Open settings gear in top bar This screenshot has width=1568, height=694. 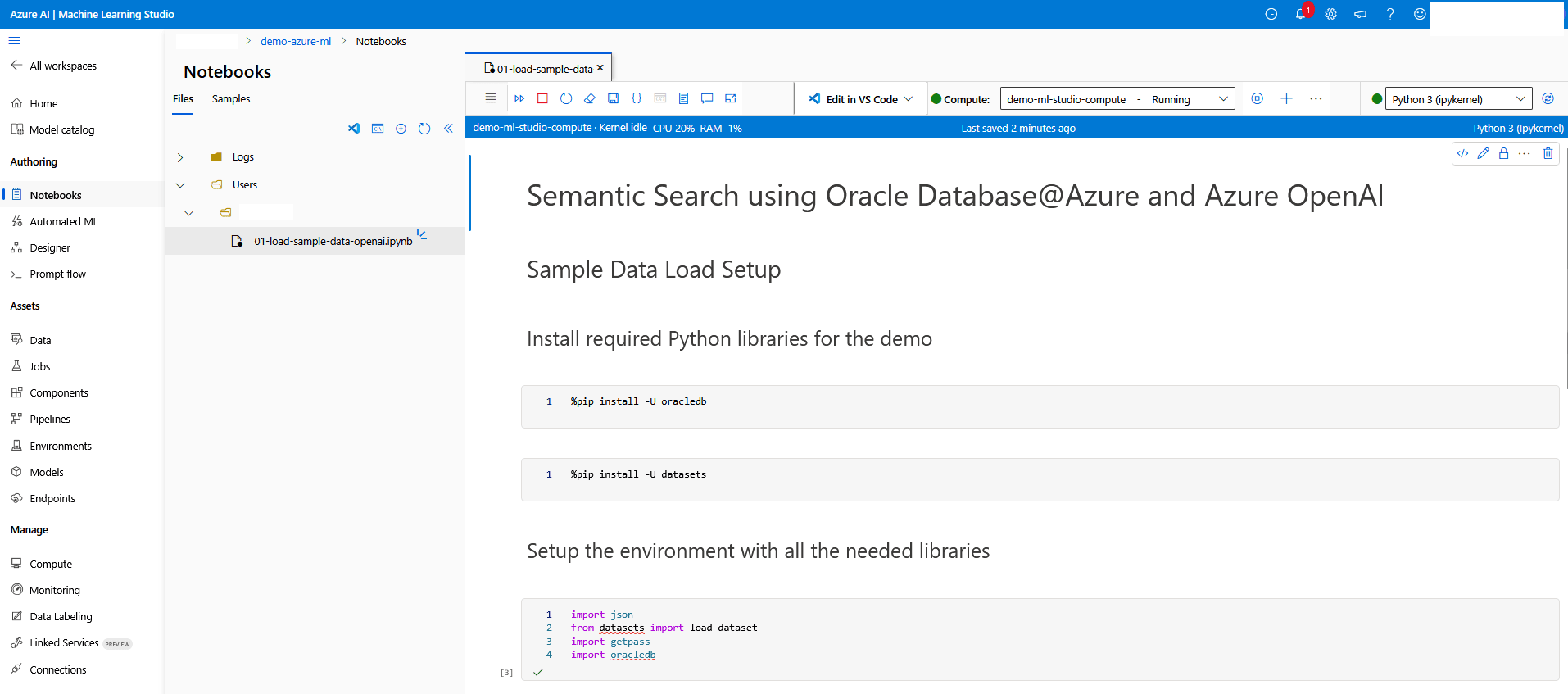(1330, 14)
